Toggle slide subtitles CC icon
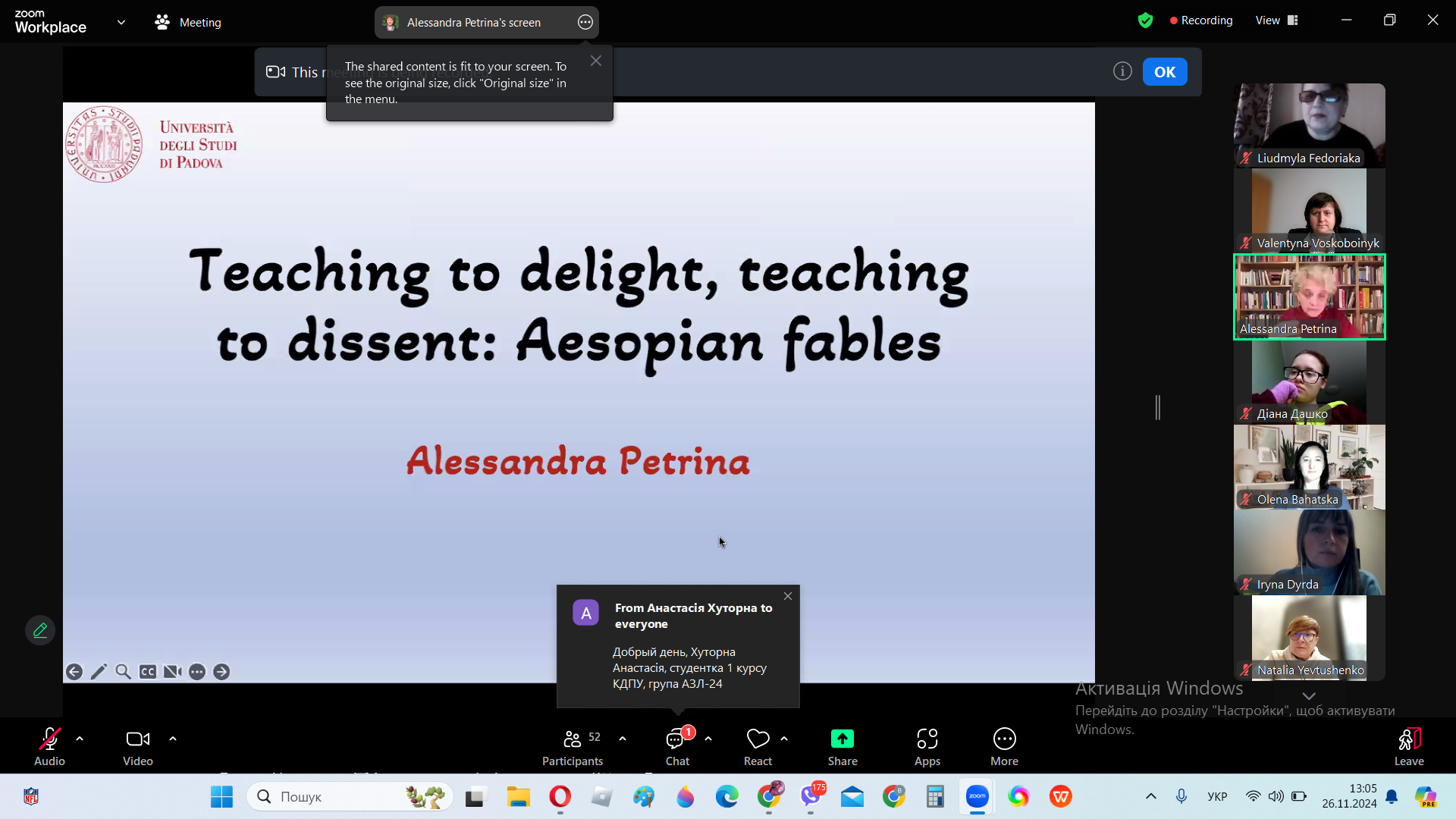Screen dimensions: 1456x819 pos(148,672)
